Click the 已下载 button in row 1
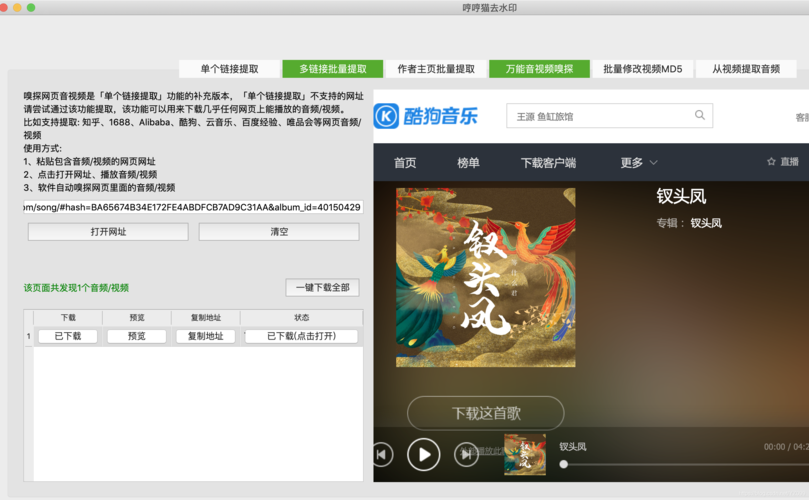 click(68, 336)
